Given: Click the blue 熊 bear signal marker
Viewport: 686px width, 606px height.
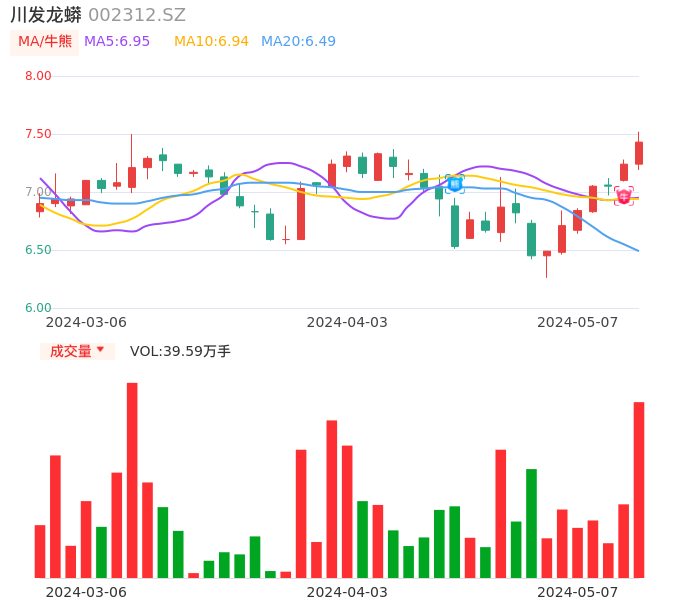Looking at the screenshot, I should tap(455, 184).
